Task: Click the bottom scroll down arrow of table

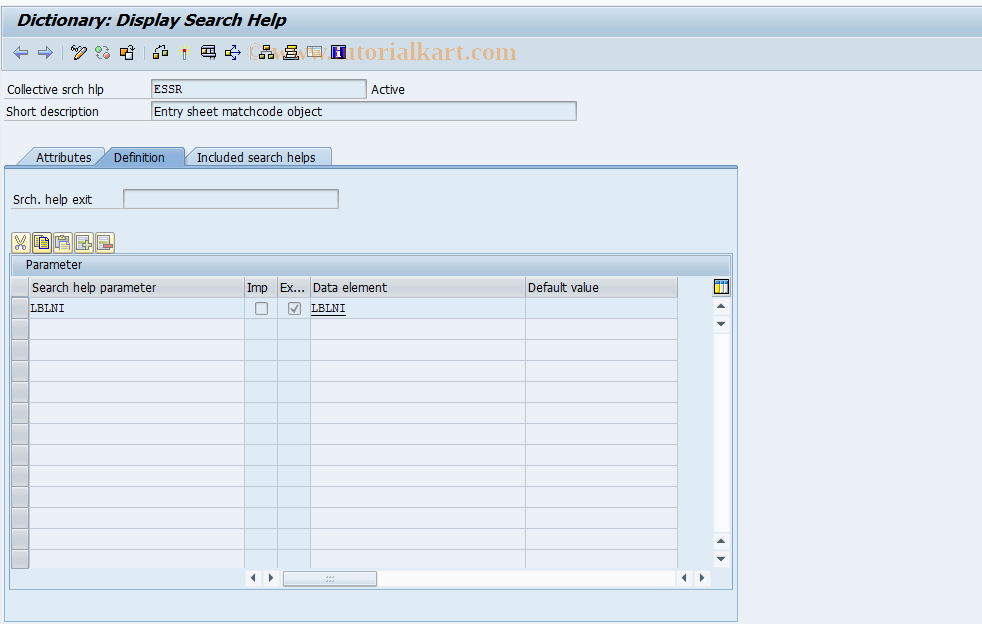Action: click(721, 558)
